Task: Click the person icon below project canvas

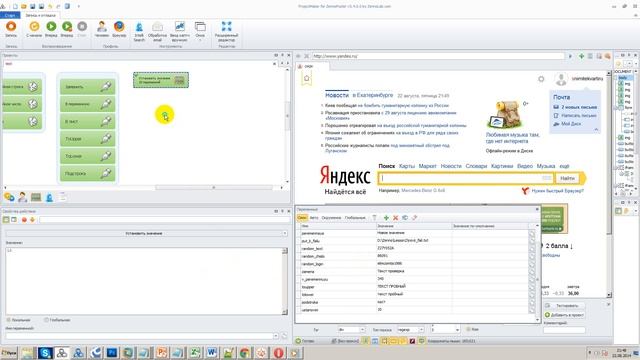Action: click(x=22, y=197)
